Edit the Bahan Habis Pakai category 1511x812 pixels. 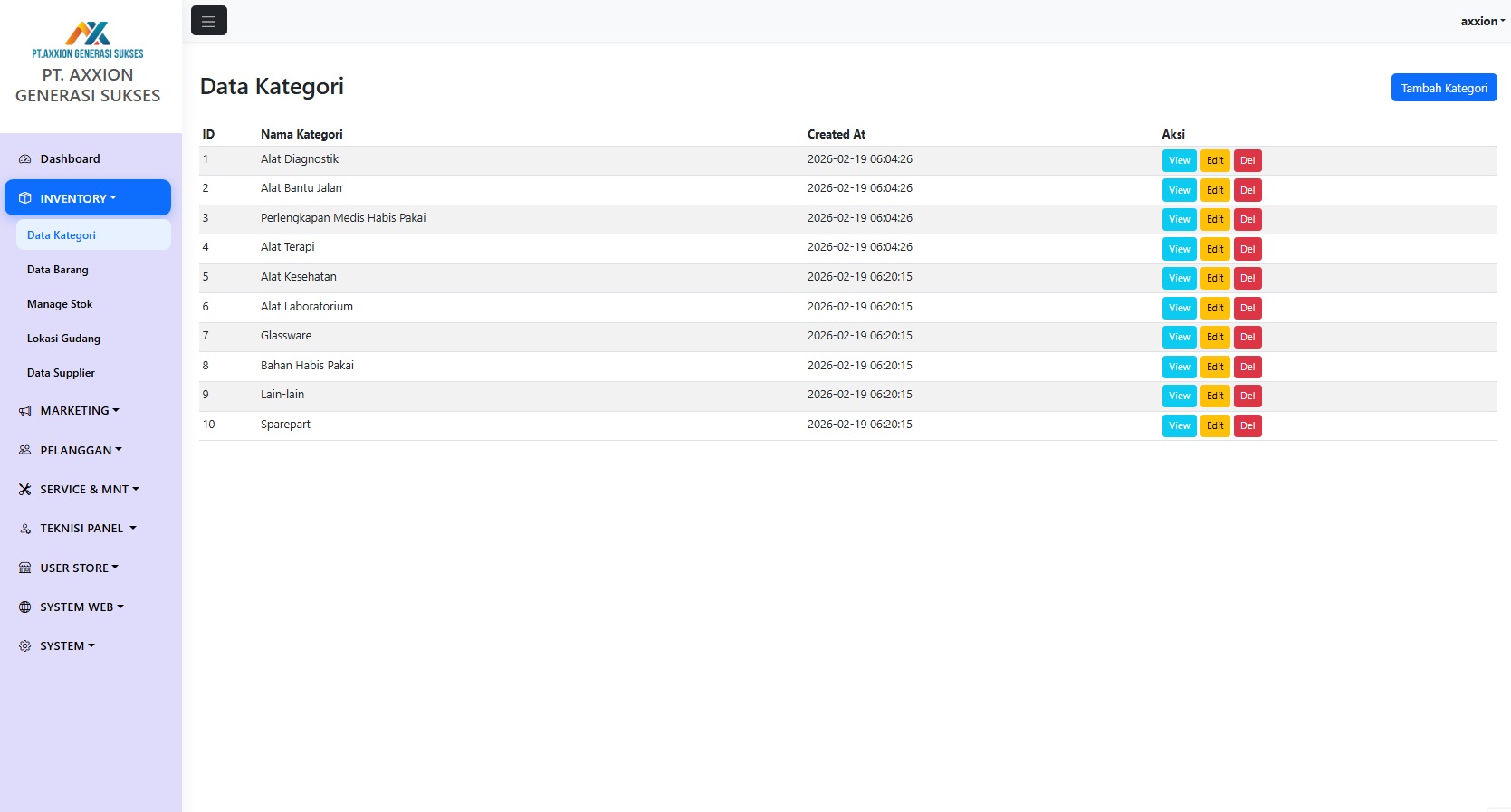1215,367
